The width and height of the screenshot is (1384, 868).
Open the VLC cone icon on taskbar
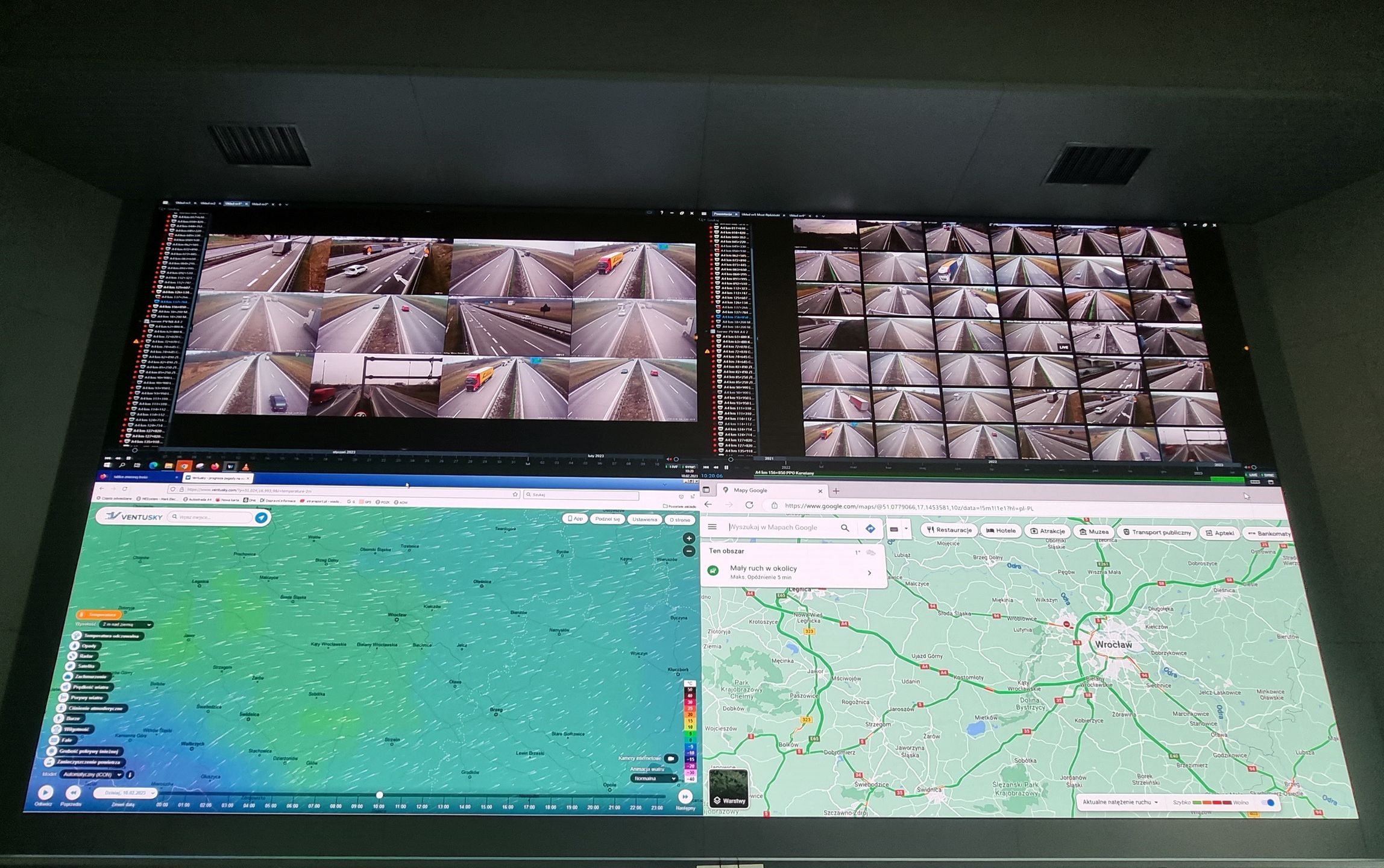coord(245,467)
